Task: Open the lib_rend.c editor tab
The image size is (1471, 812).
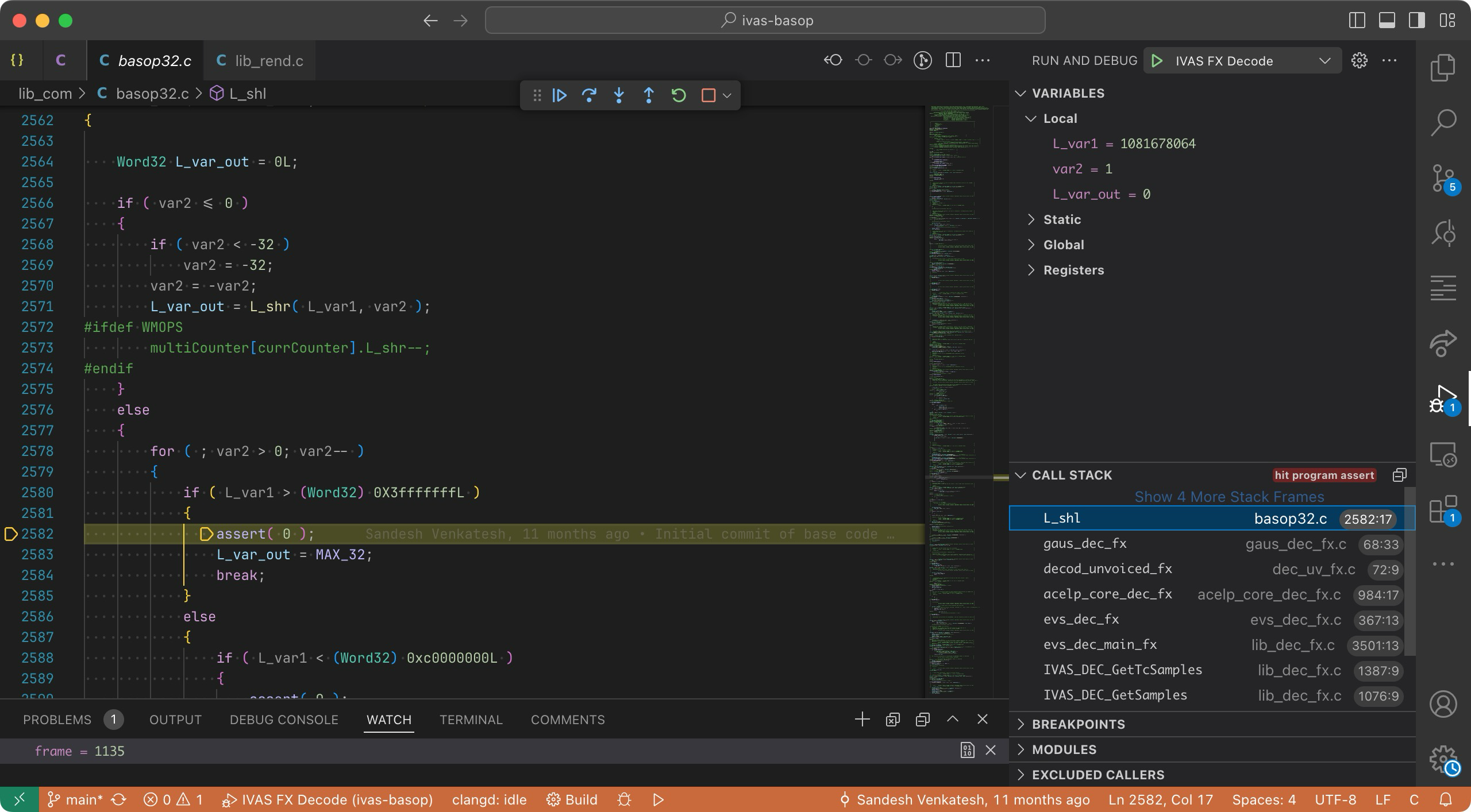Action: [x=268, y=61]
